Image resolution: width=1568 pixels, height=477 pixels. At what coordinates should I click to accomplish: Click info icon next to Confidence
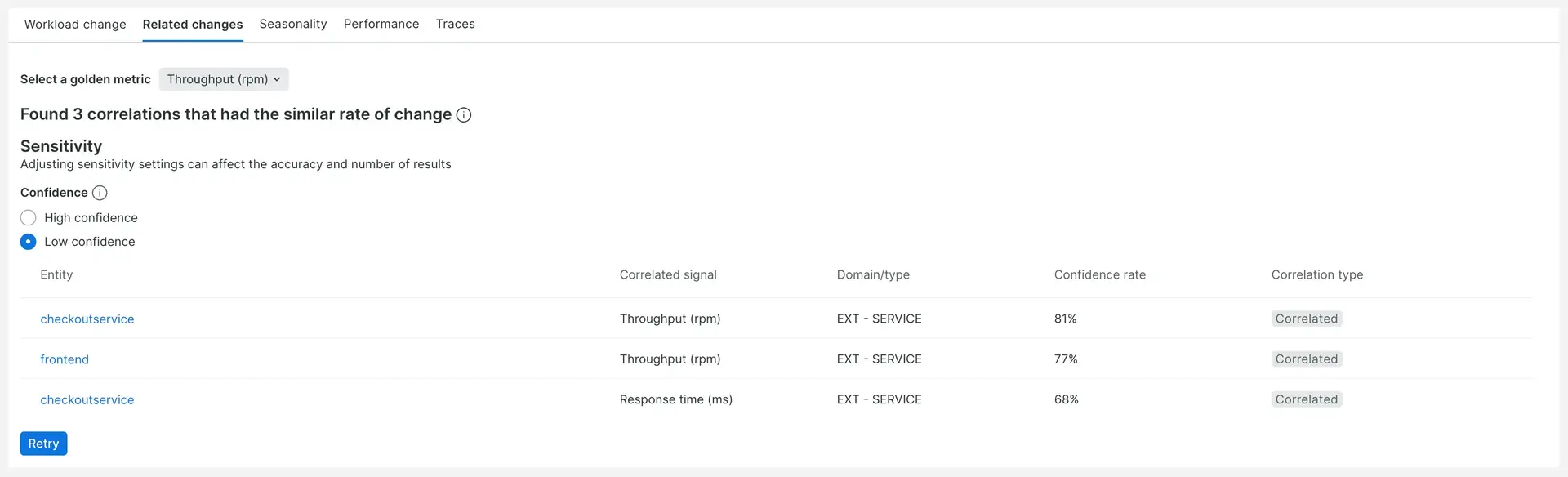100,193
